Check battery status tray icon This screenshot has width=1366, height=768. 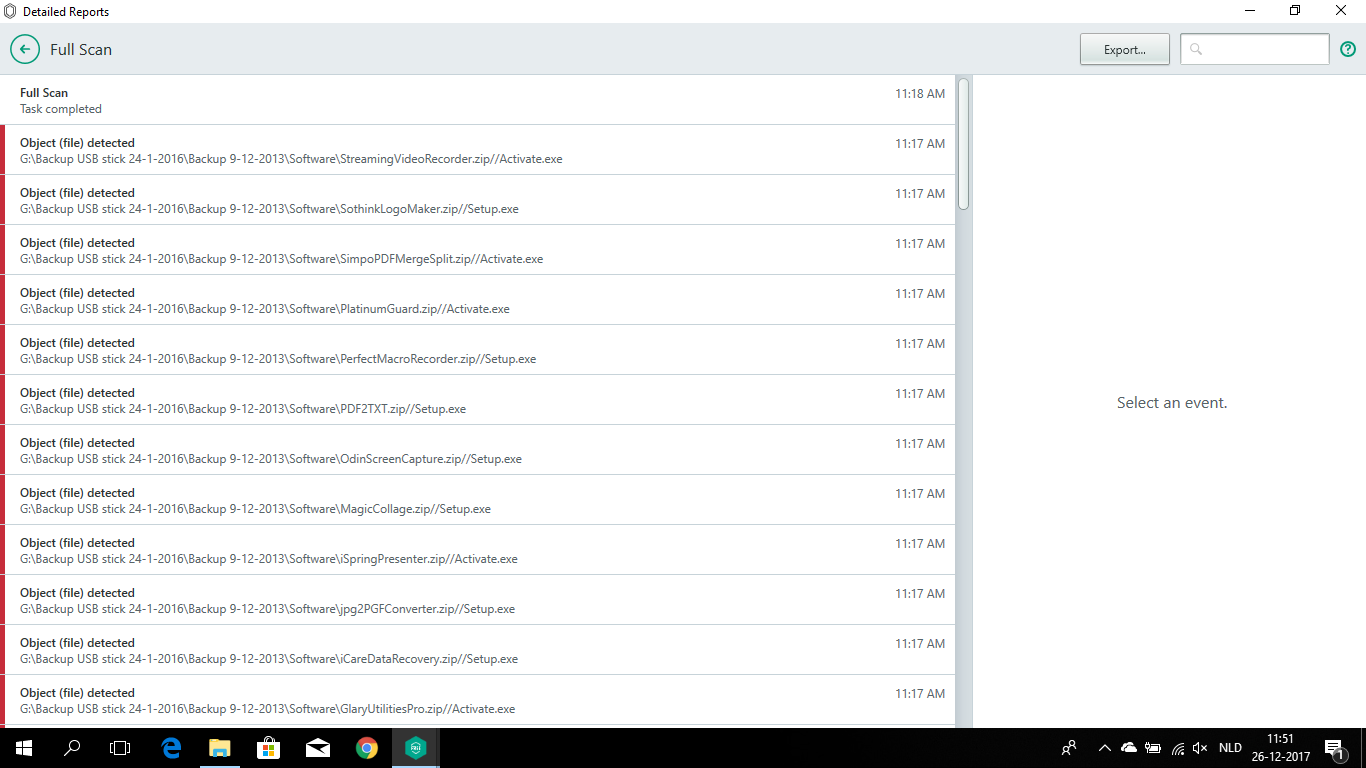pos(1153,747)
